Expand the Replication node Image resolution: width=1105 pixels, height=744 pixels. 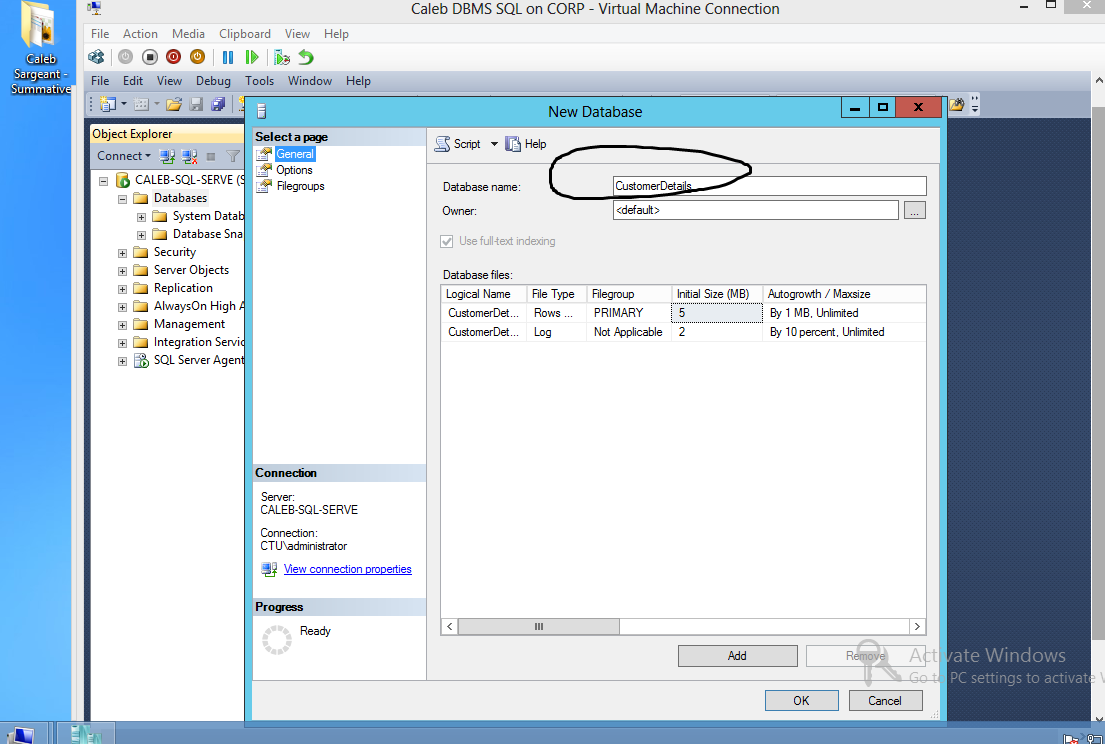click(122, 289)
